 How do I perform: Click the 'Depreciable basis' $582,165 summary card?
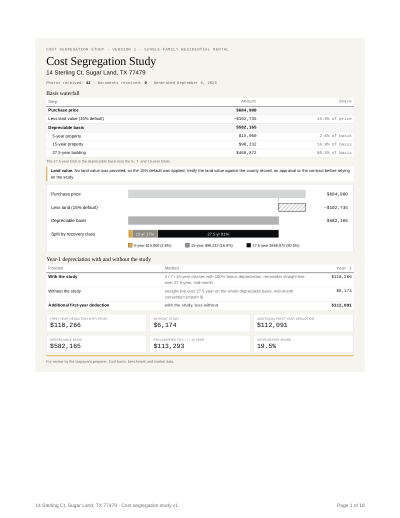(x=96, y=344)
